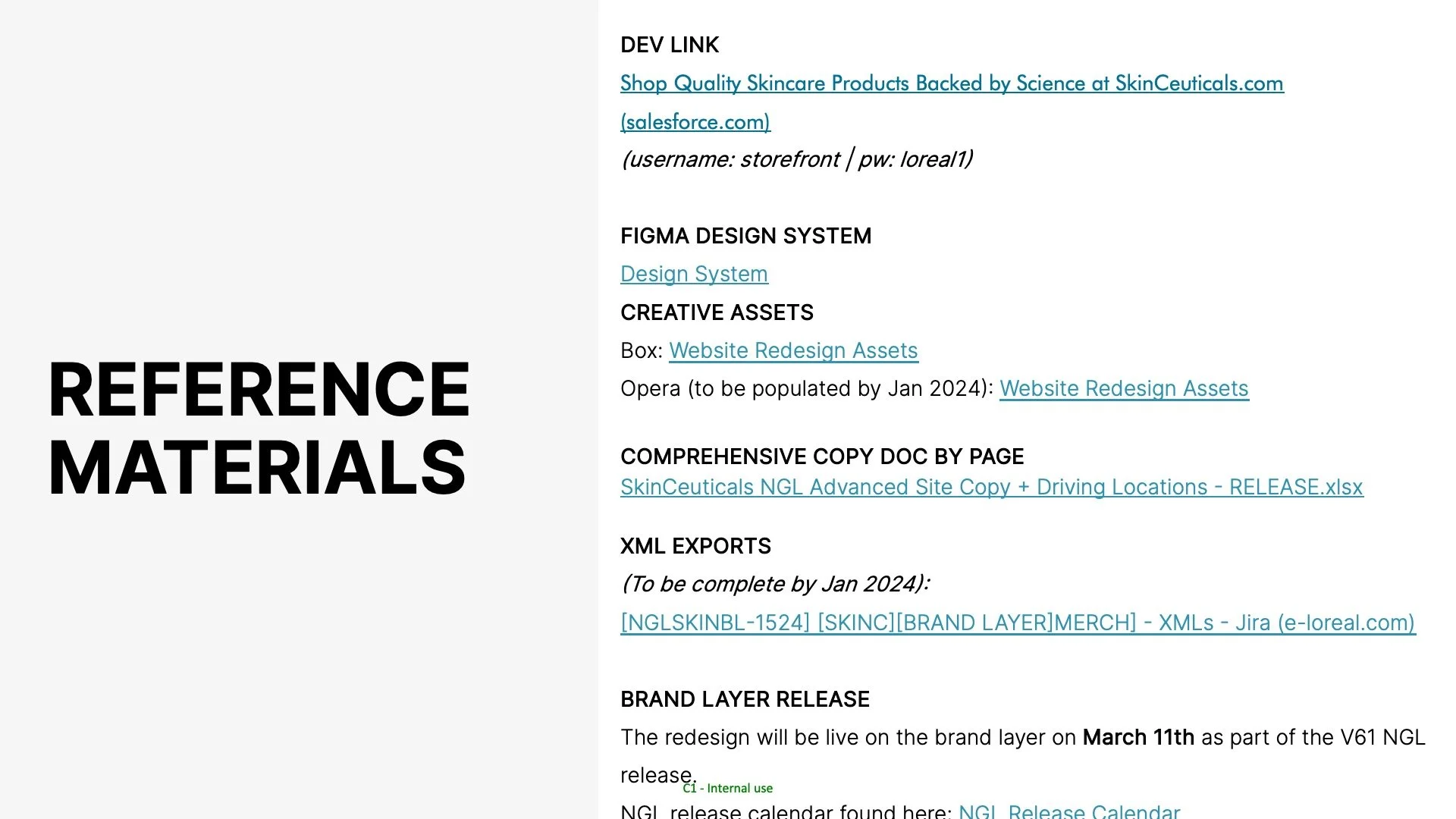Image resolution: width=1456 pixels, height=819 pixels.
Task: Click the bold March 11th date
Action: [1137, 737]
